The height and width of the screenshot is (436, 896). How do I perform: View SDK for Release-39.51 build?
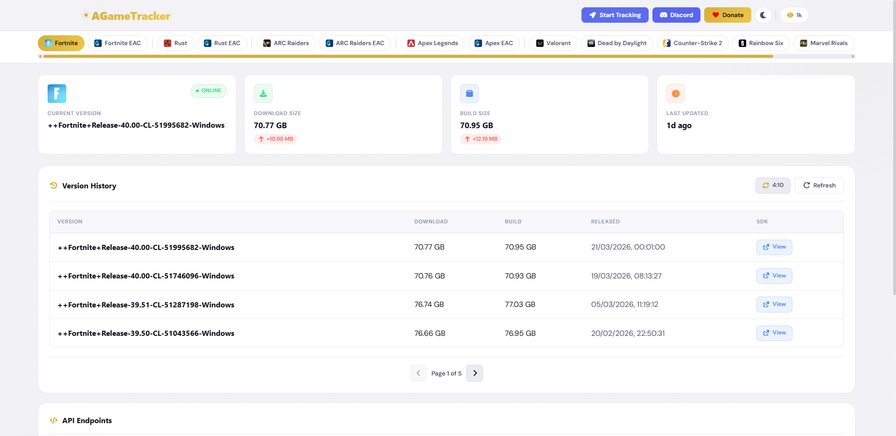click(774, 304)
